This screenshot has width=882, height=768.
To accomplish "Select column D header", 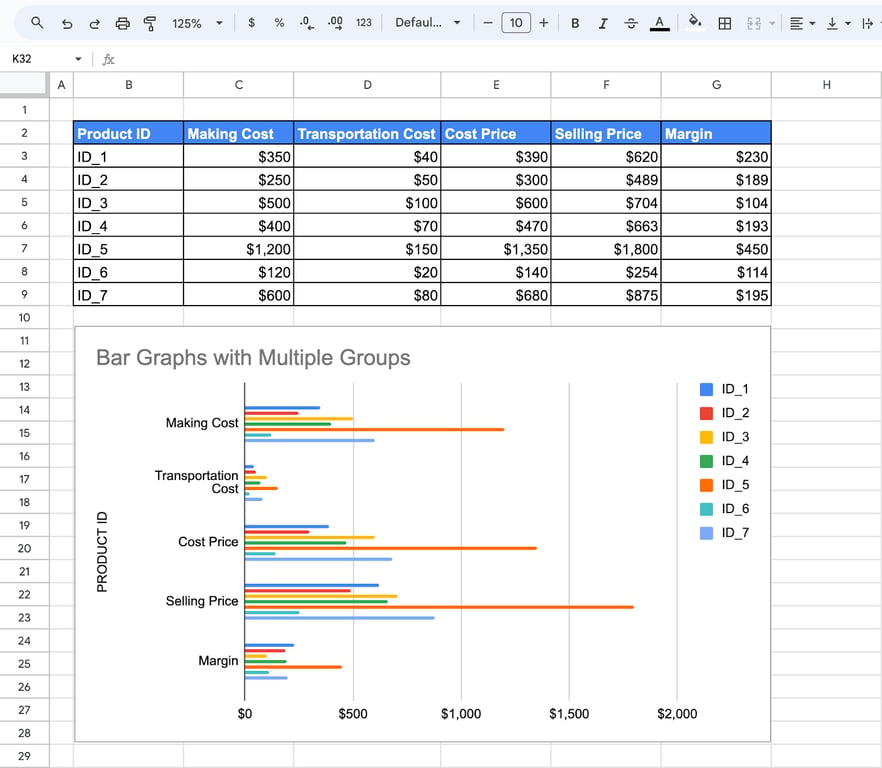I will tap(367, 85).
